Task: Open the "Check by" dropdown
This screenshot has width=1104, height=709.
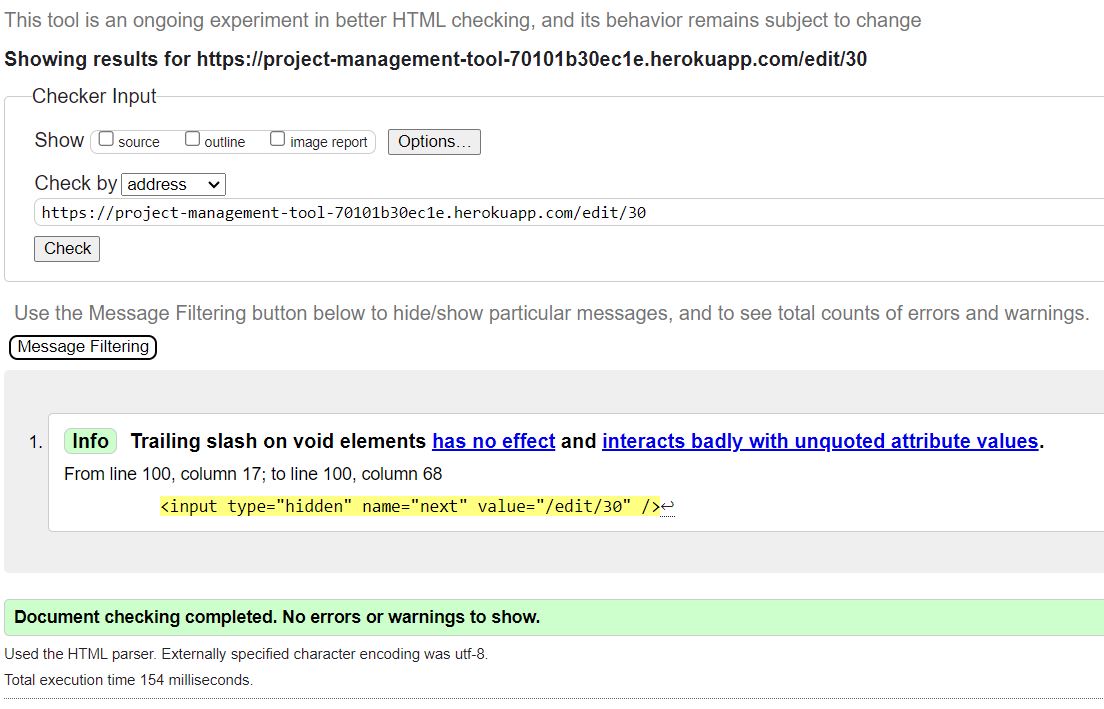Action: click(172, 184)
